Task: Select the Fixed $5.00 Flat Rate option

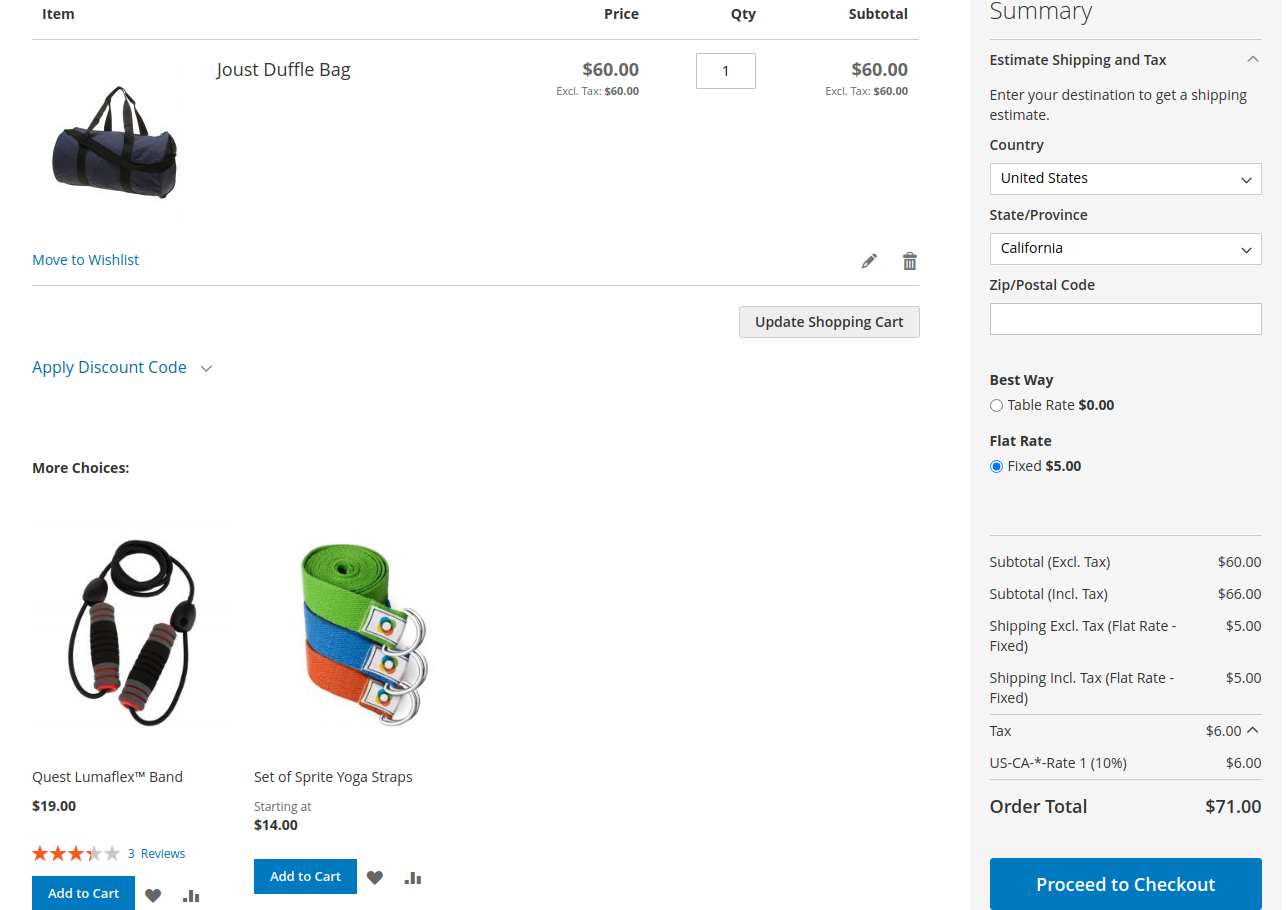Action: pos(996,466)
